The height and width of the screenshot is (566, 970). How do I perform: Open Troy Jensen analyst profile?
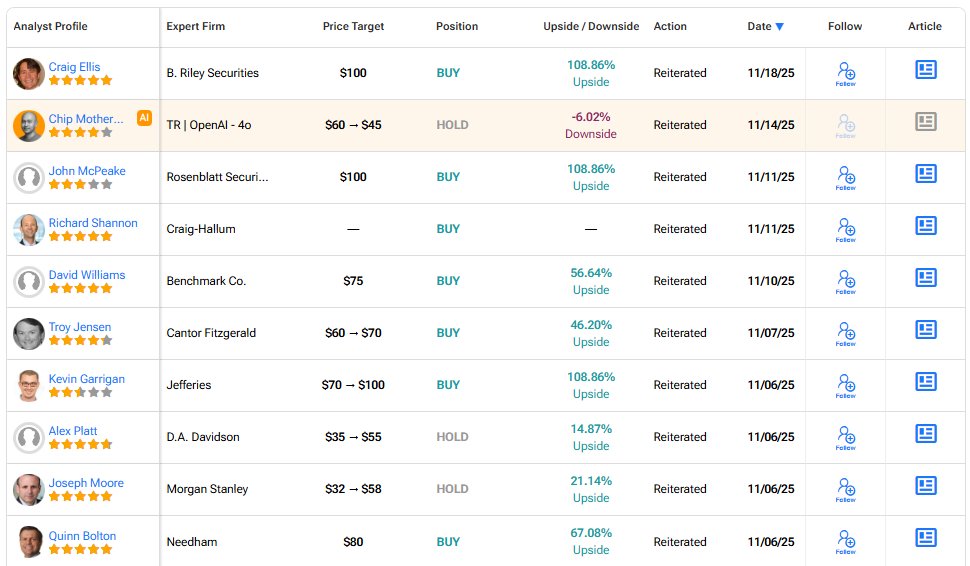tap(80, 327)
